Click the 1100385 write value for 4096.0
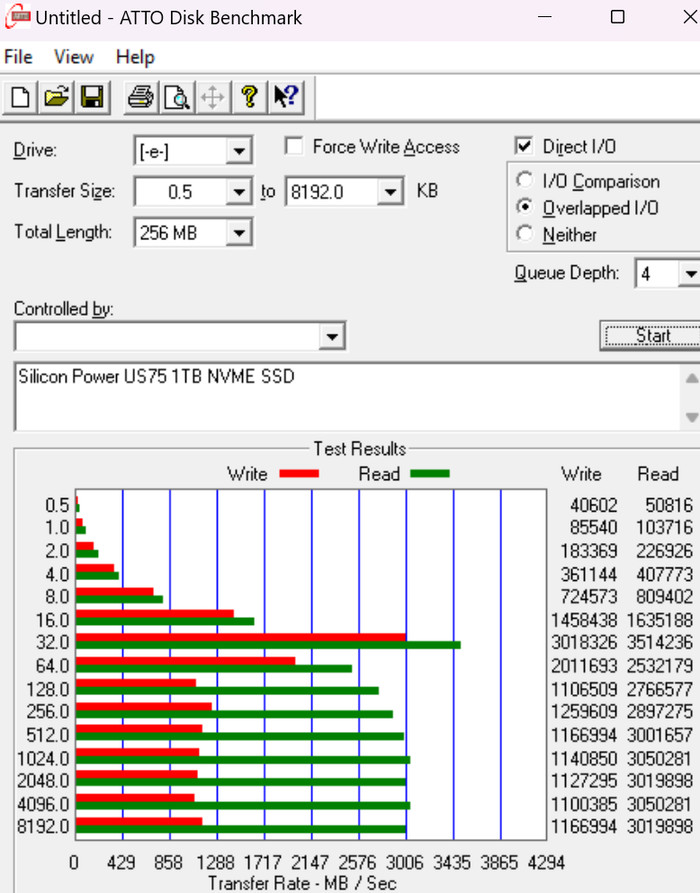The width and height of the screenshot is (700, 893). pos(584,804)
